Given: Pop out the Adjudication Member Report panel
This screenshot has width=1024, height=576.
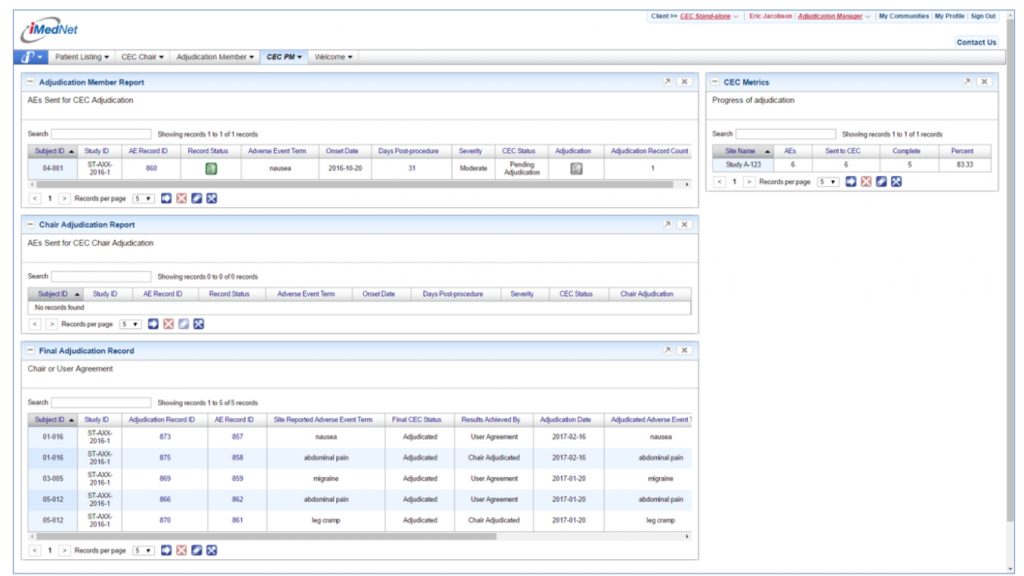Looking at the screenshot, I should (667, 82).
